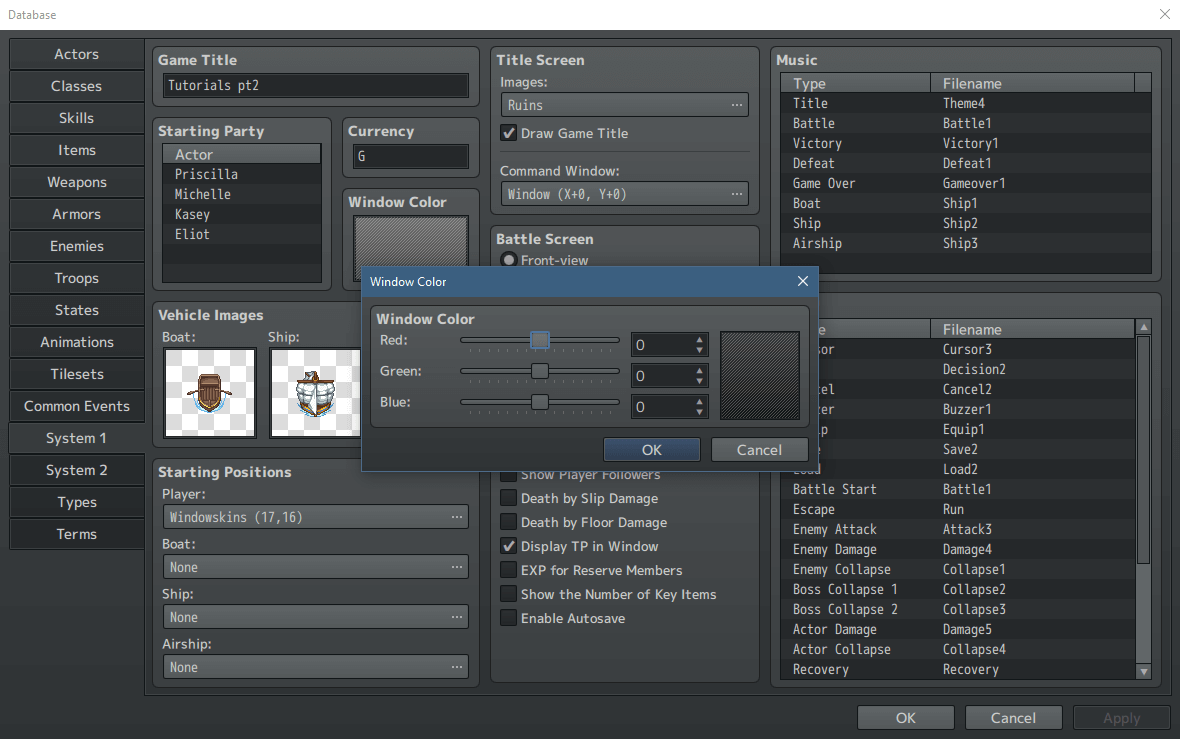This screenshot has width=1180, height=739.
Task: Enable Autosave
Action: pos(508,618)
